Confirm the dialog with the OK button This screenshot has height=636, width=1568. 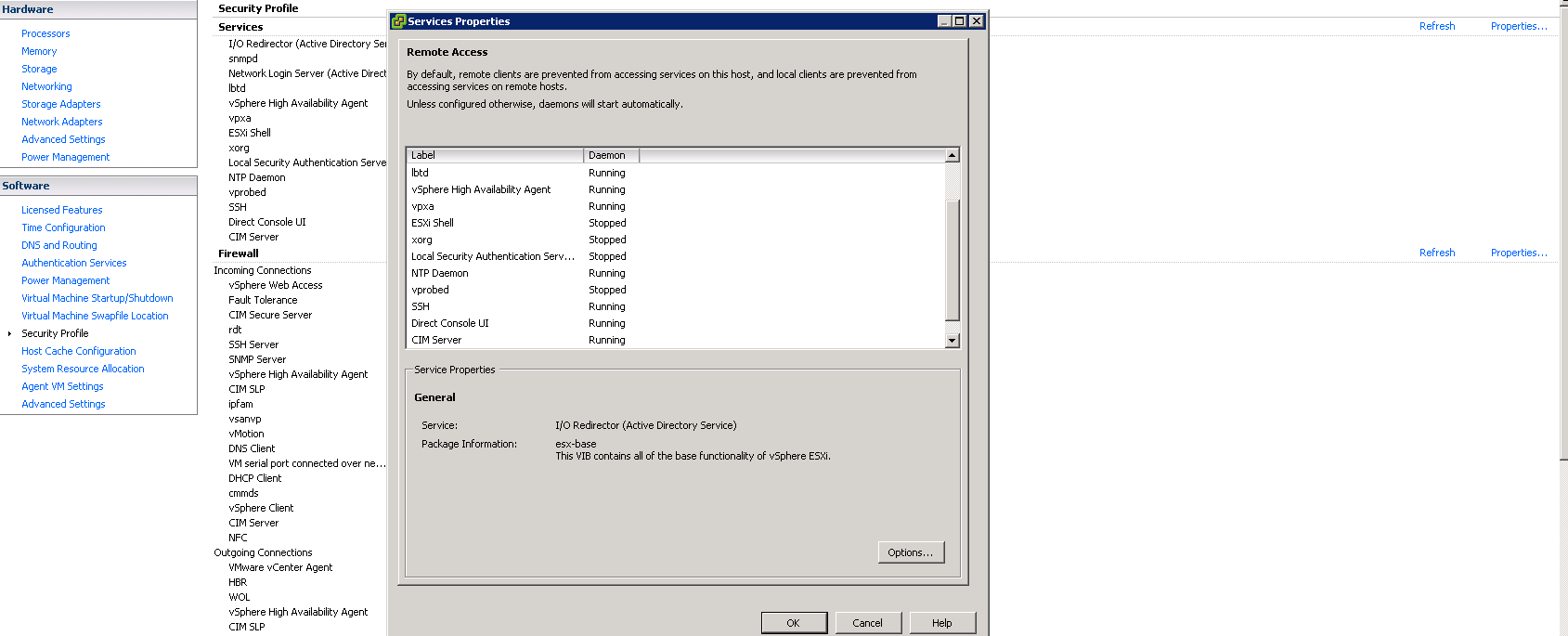[794, 623]
